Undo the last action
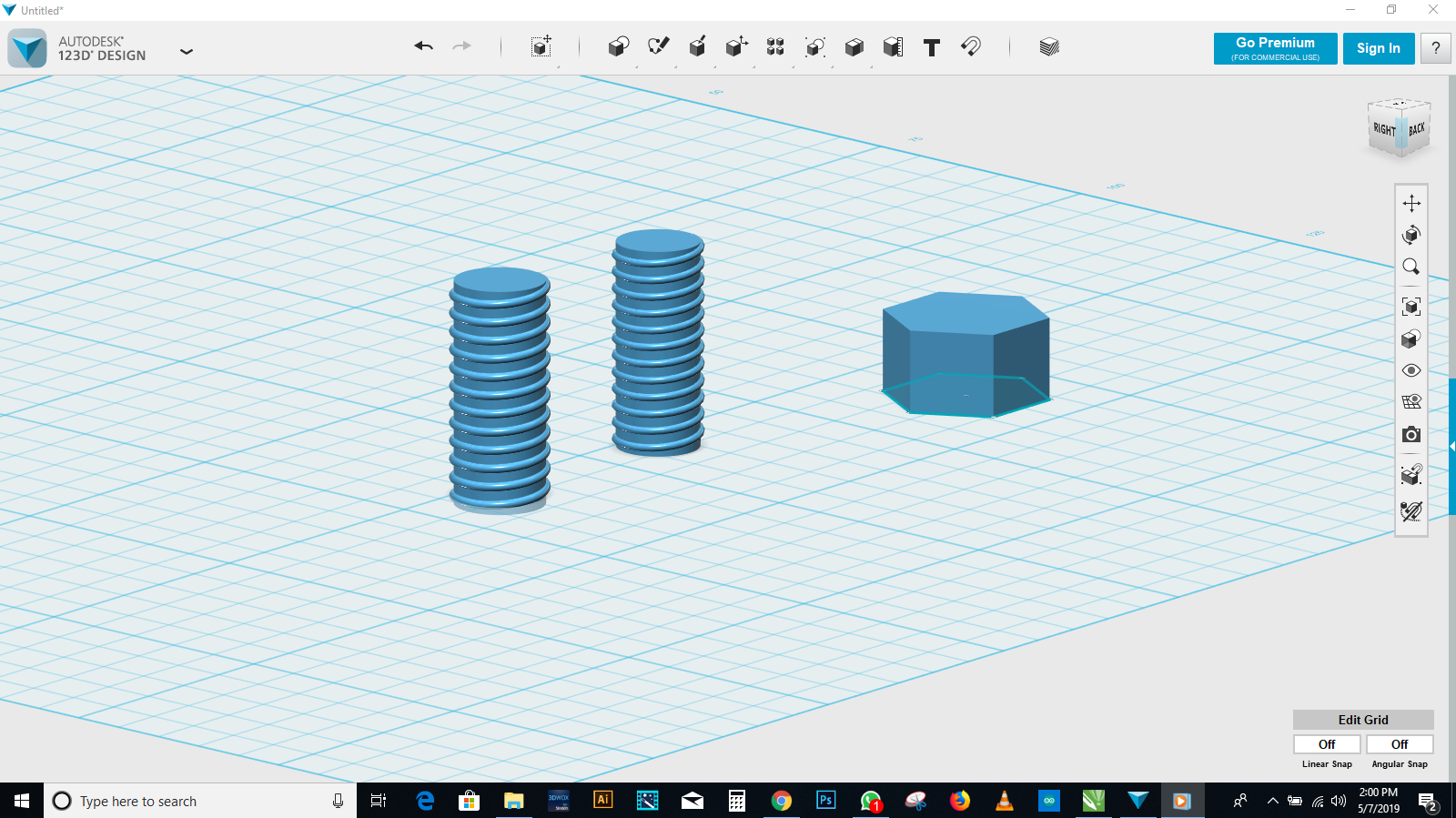The width and height of the screenshot is (1456, 818). coord(423,46)
